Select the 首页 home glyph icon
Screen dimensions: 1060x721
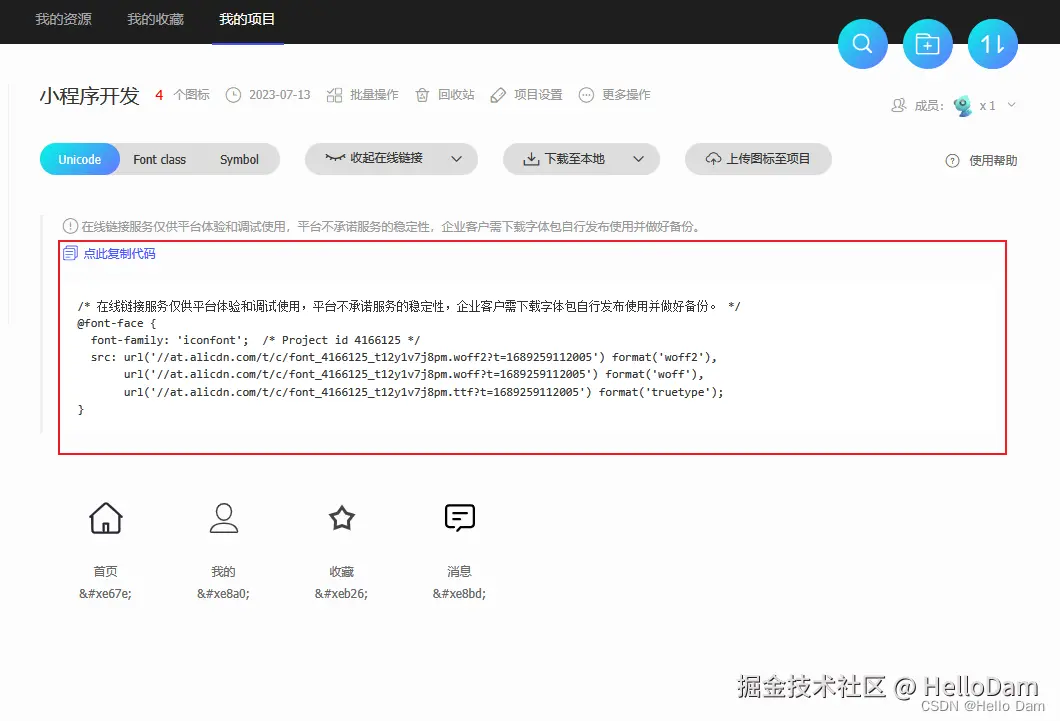point(105,518)
